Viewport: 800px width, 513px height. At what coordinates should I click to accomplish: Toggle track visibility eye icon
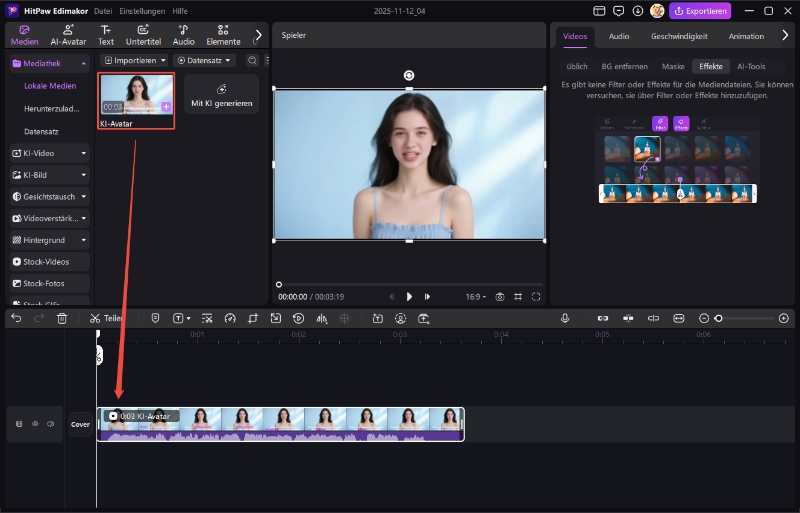[35, 424]
